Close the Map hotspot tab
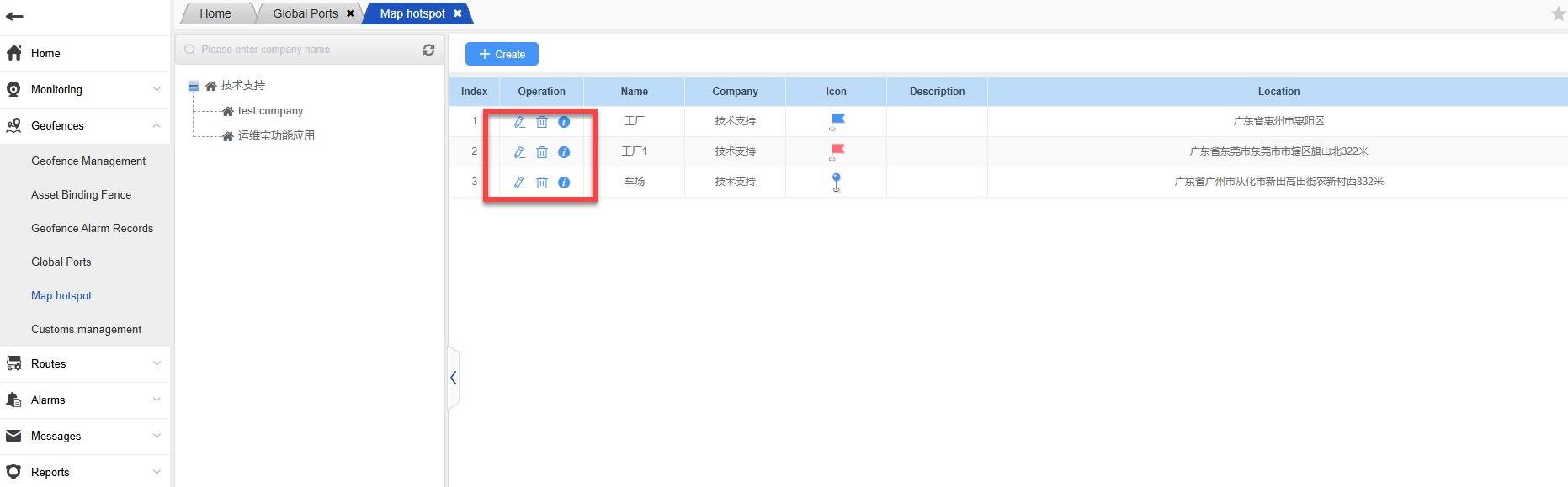 (458, 13)
